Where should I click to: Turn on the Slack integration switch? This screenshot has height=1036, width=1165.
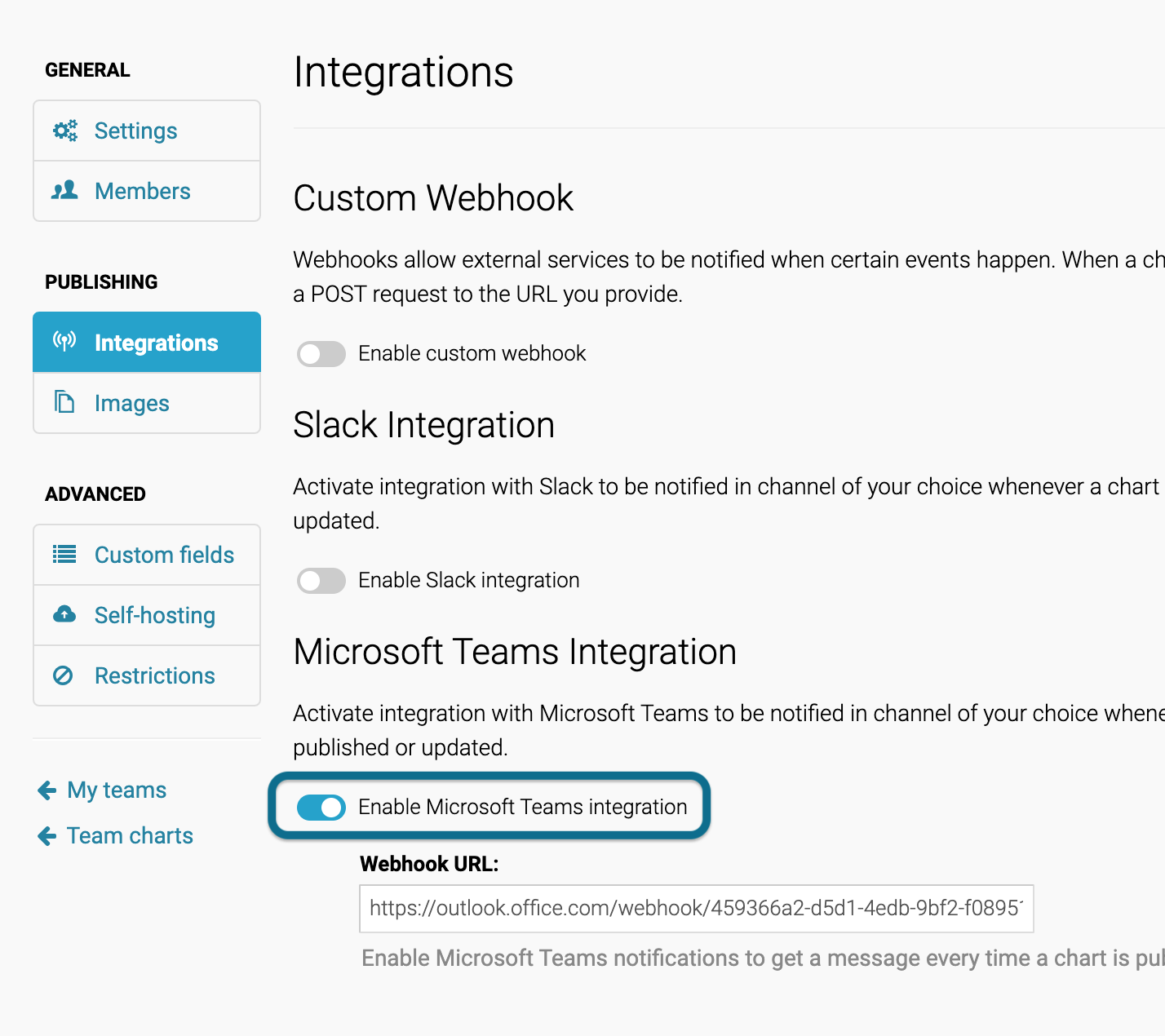[321, 581]
